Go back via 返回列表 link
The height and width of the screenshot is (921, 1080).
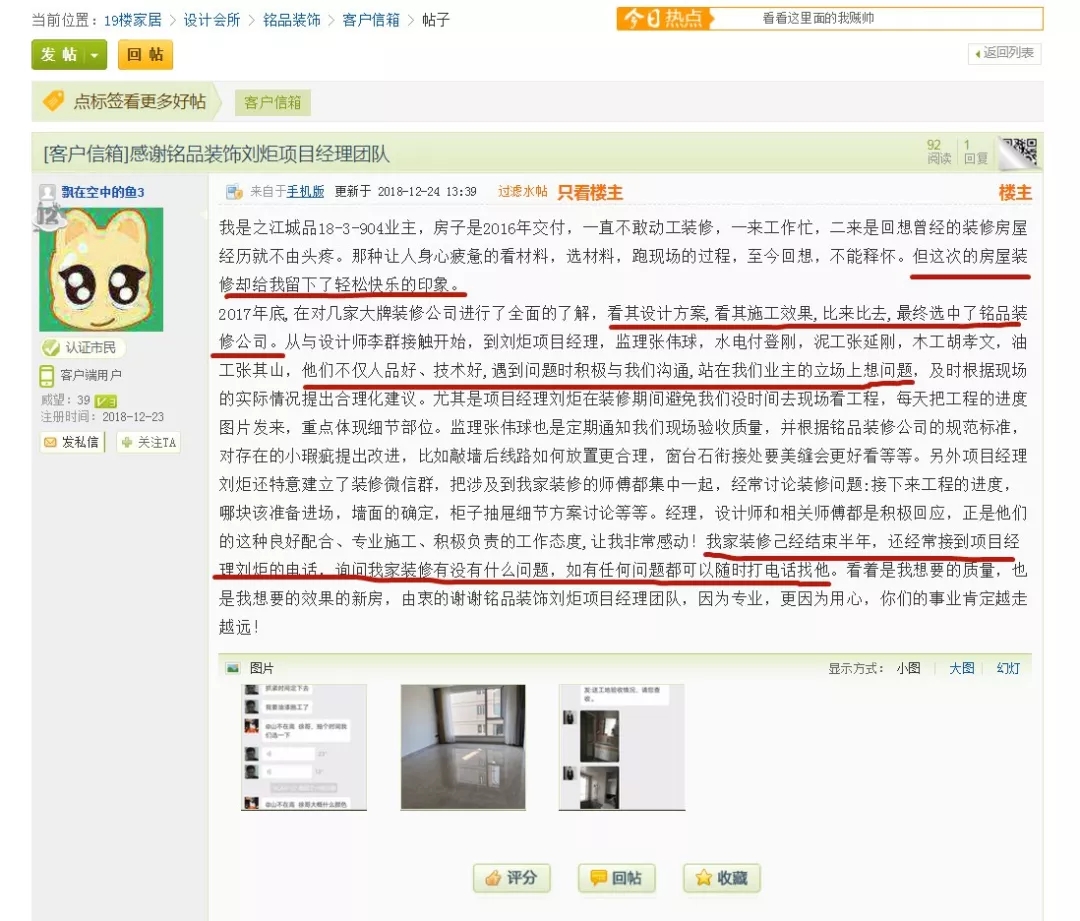pyautogui.click(x=1004, y=53)
